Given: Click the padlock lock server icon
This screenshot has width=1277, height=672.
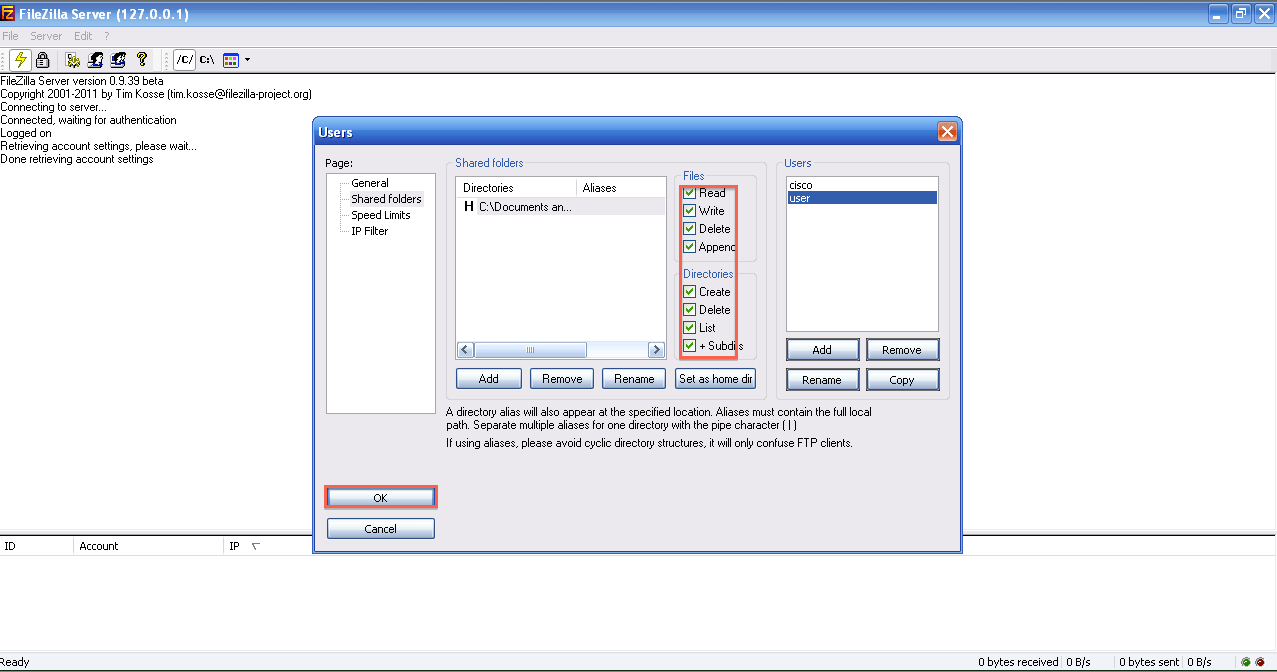Looking at the screenshot, I should tap(43, 60).
